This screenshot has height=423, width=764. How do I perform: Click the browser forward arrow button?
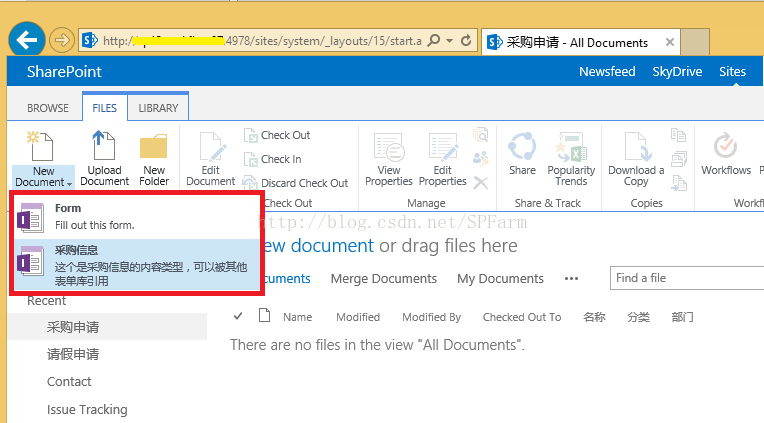[x=62, y=40]
